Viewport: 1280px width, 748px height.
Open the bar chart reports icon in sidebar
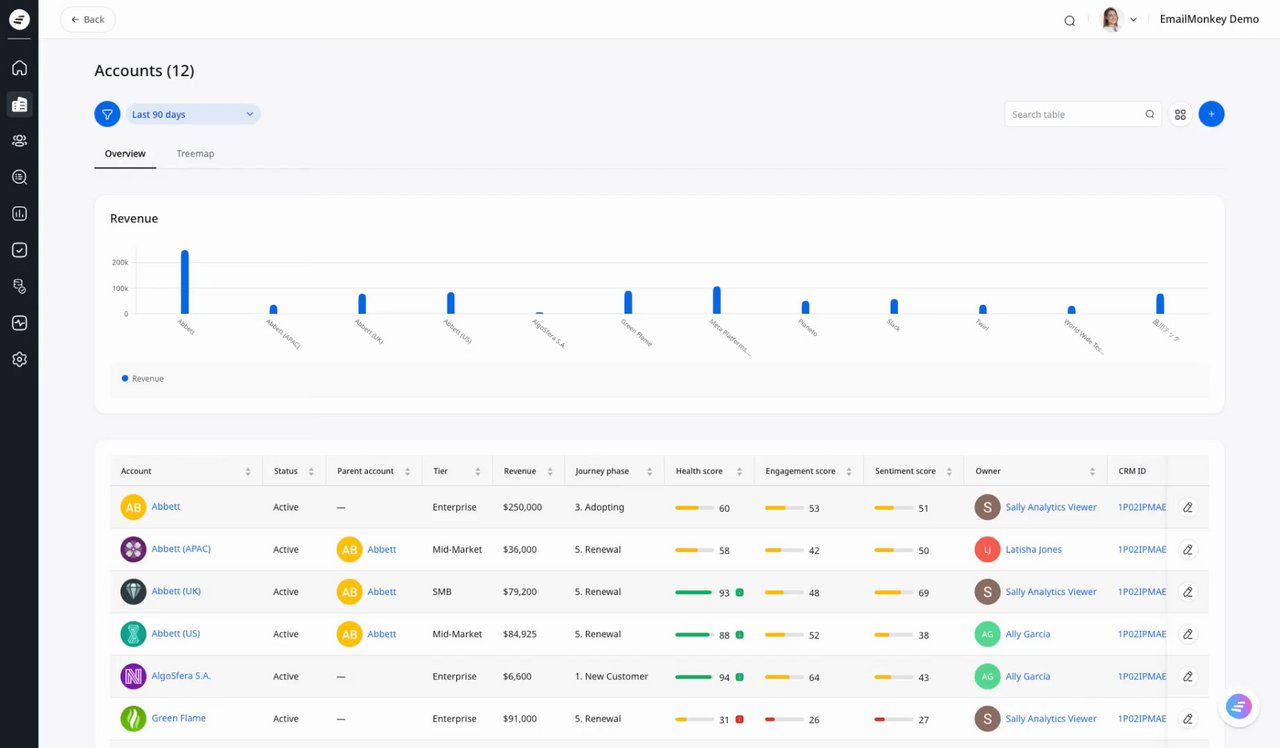[x=19, y=214]
